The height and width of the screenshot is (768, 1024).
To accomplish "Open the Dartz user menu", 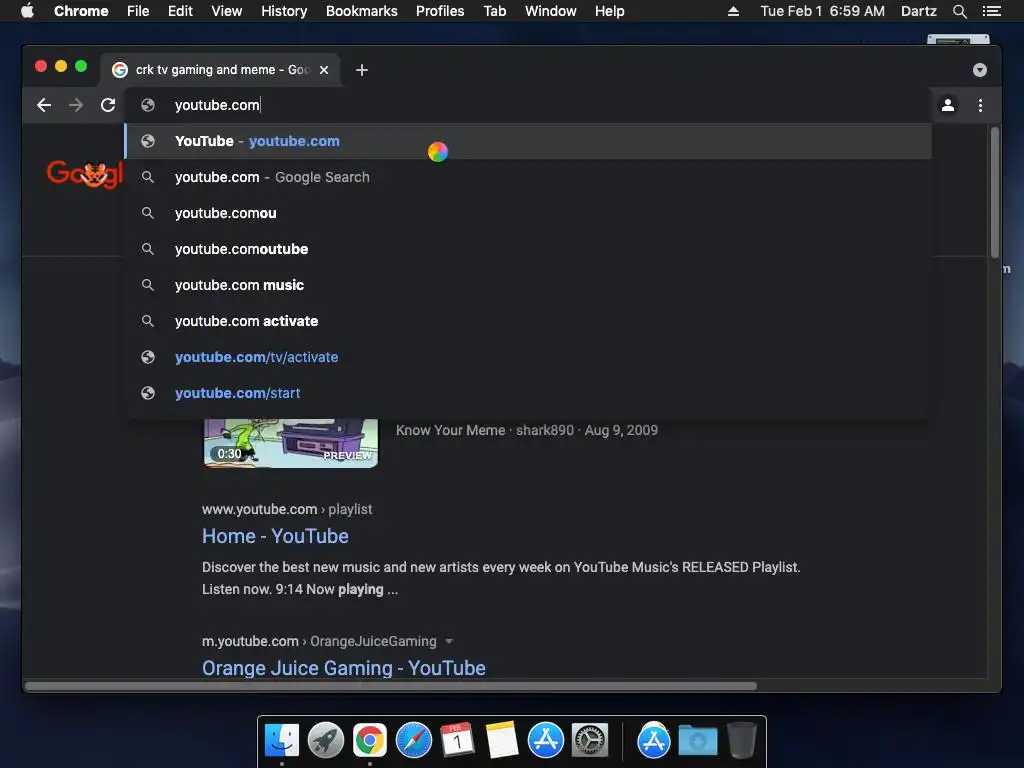I will click(x=918, y=11).
